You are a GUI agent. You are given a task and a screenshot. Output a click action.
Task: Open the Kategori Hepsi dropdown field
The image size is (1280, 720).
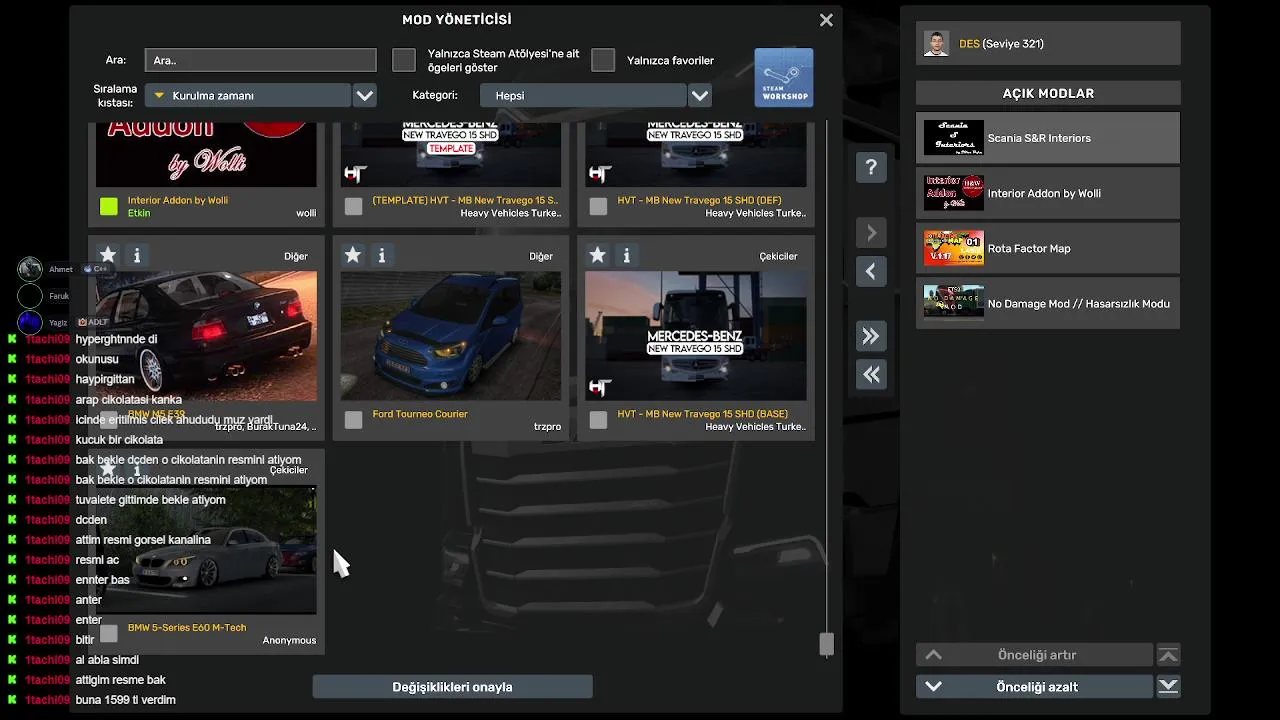(x=583, y=96)
